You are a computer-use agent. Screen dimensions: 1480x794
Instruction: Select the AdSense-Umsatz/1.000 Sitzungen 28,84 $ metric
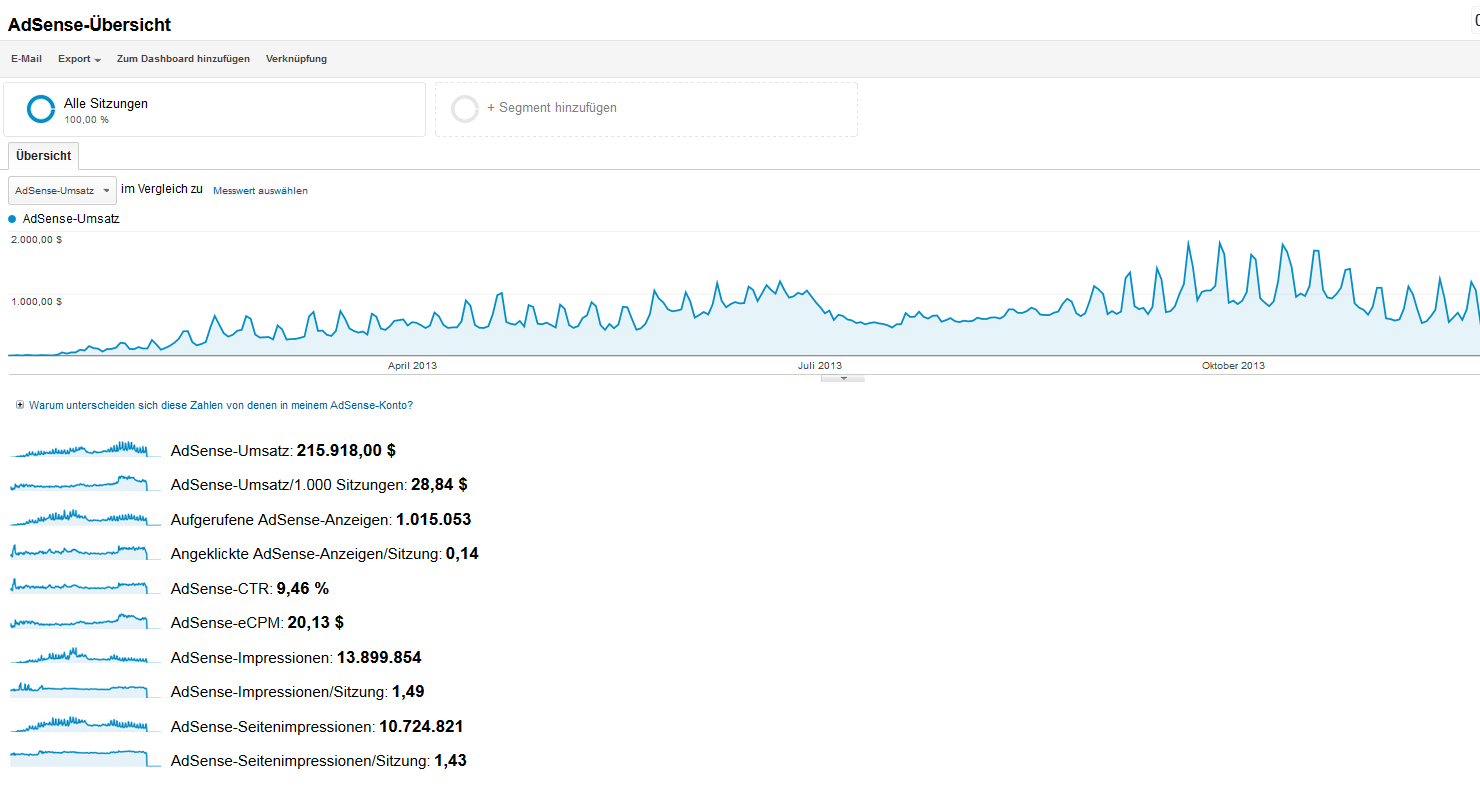[319, 485]
